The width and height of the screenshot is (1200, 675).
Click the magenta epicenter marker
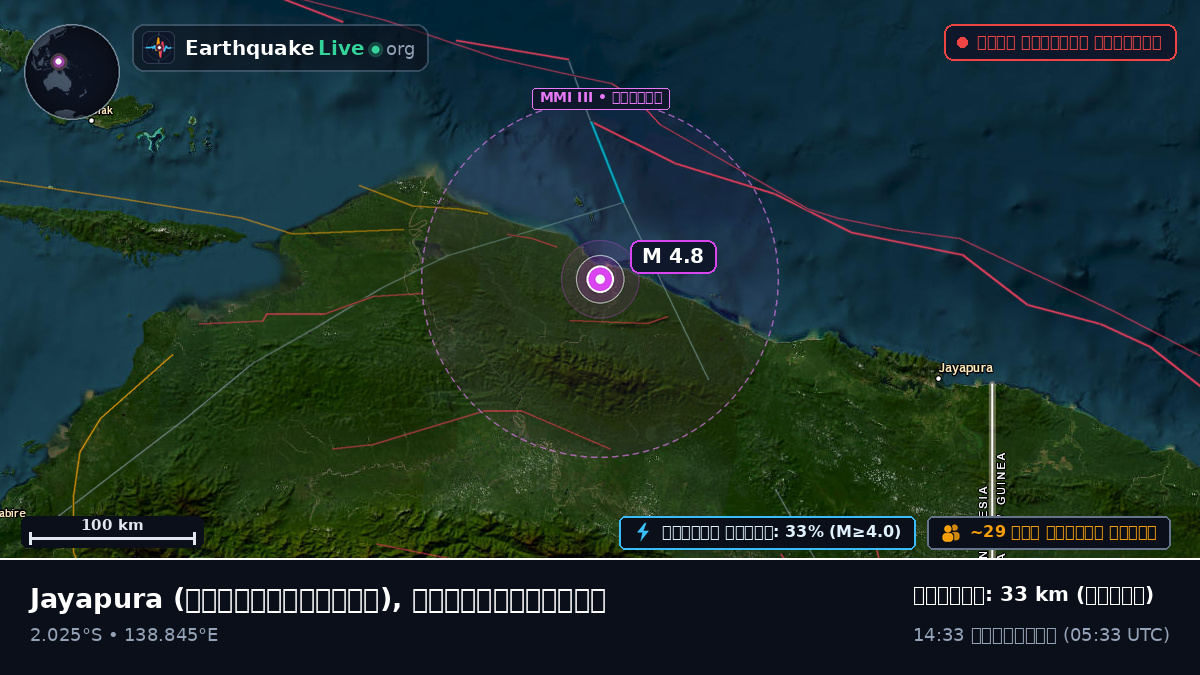pos(600,279)
